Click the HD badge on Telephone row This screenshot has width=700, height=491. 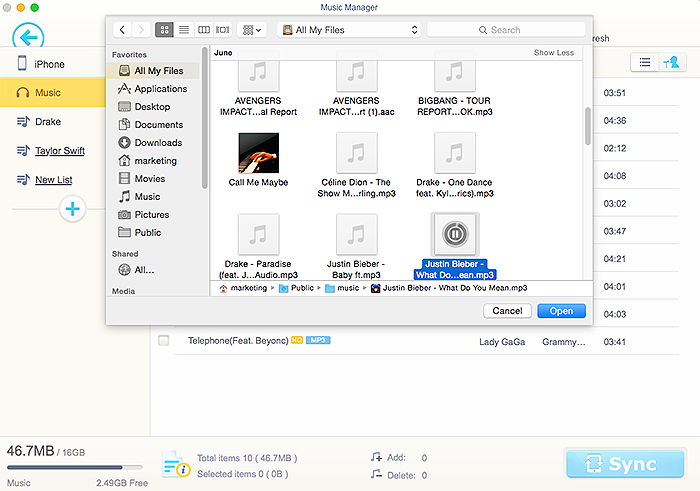pos(297,340)
